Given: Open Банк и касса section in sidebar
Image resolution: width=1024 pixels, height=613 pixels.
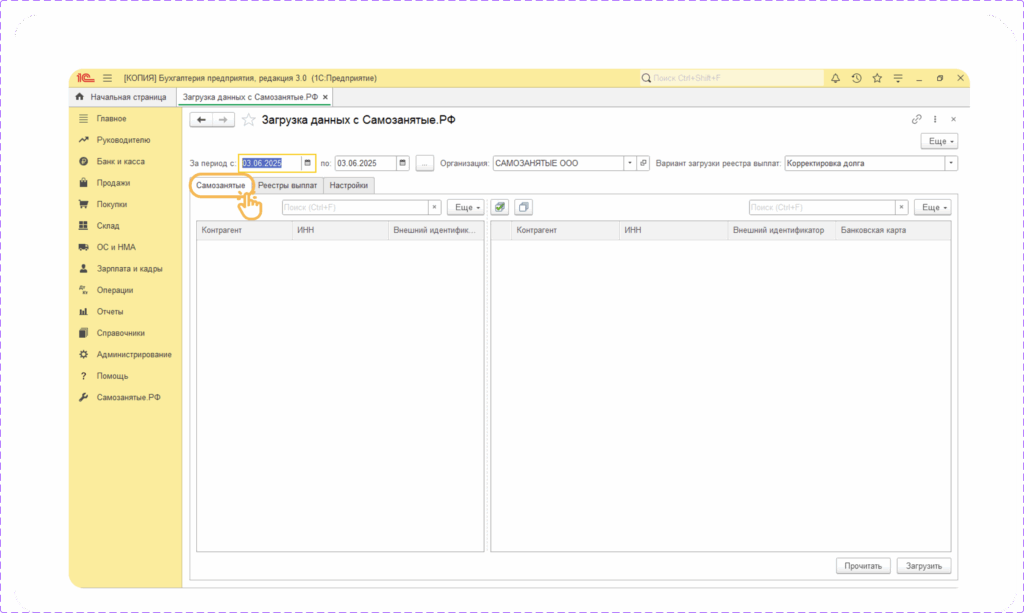Looking at the screenshot, I should coord(120,161).
